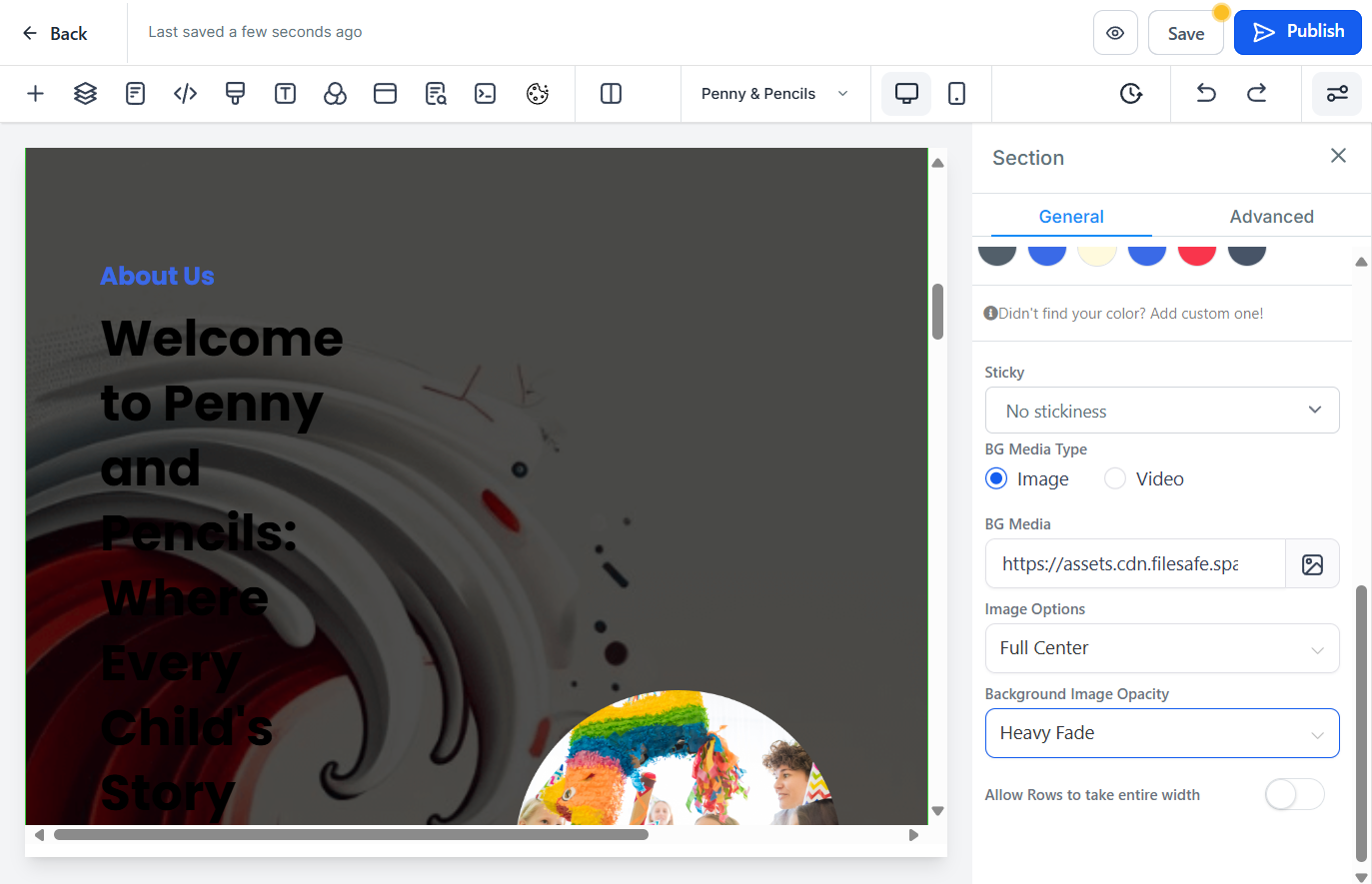This screenshot has height=884, width=1372.
Task: Click the plus add element icon
Action: pyautogui.click(x=35, y=94)
